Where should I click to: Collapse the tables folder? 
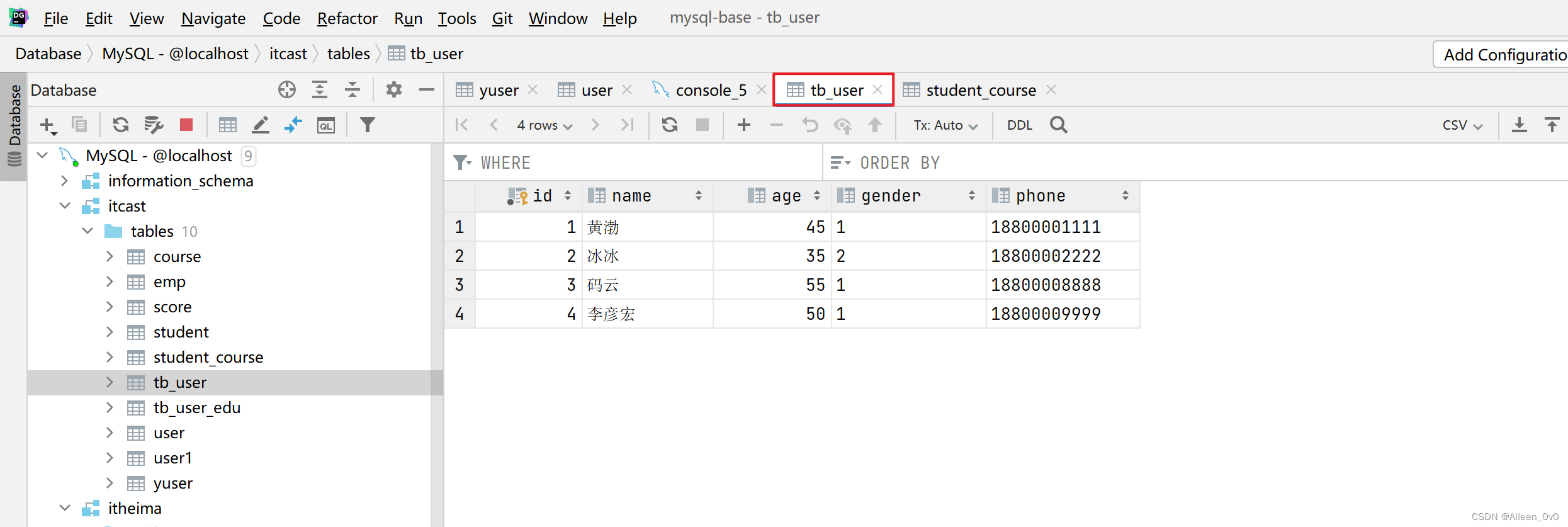click(x=87, y=230)
